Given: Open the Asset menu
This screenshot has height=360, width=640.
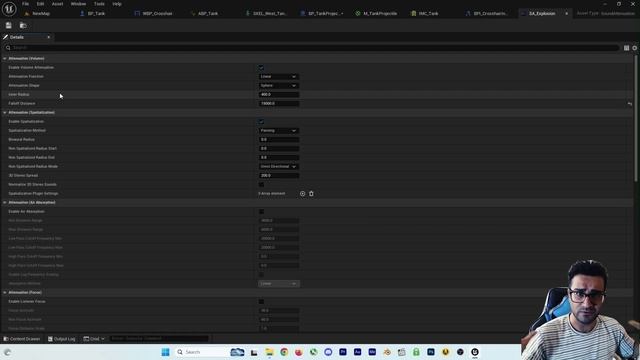Looking at the screenshot, I should coord(58,4).
